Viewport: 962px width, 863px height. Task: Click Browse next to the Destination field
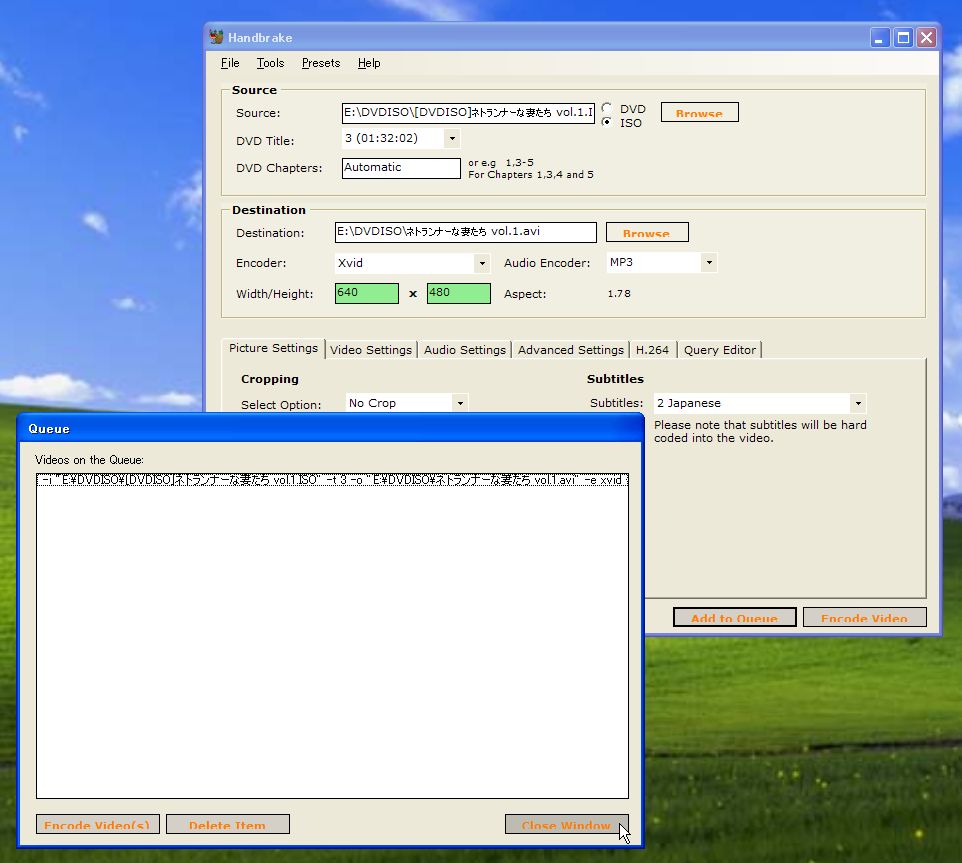[x=647, y=232]
